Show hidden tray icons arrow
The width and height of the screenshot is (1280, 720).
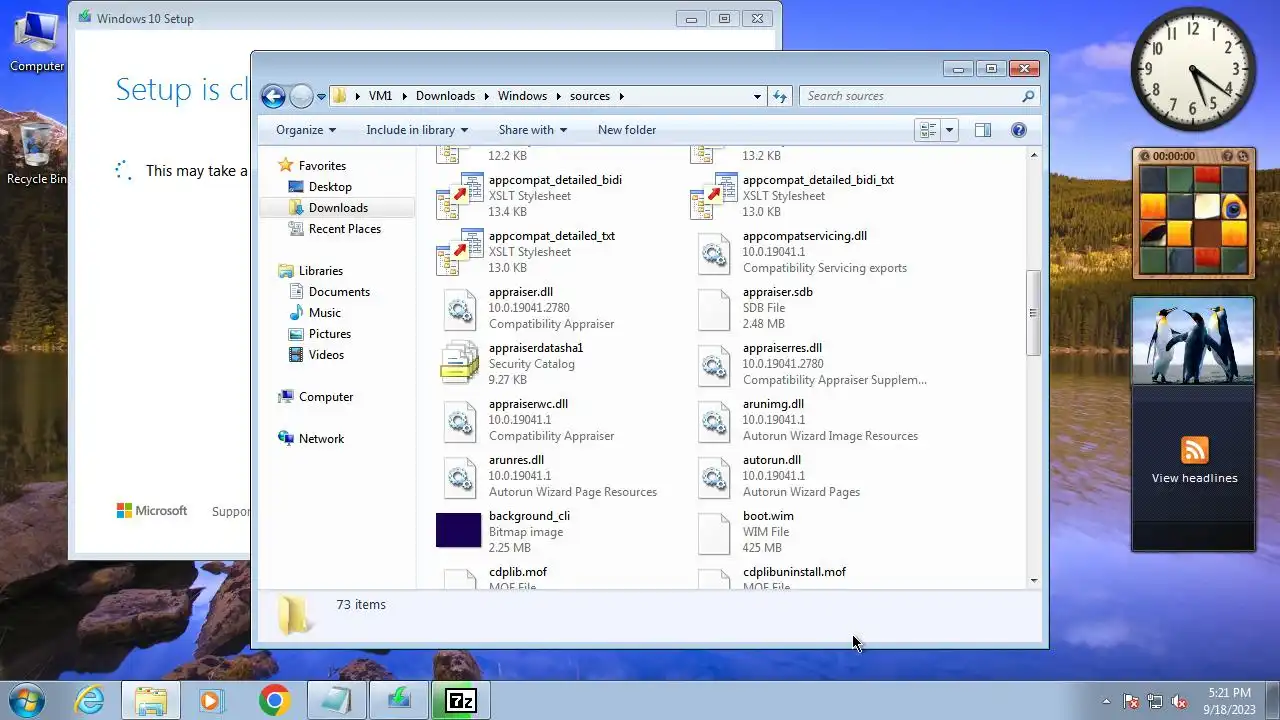coord(1106,702)
